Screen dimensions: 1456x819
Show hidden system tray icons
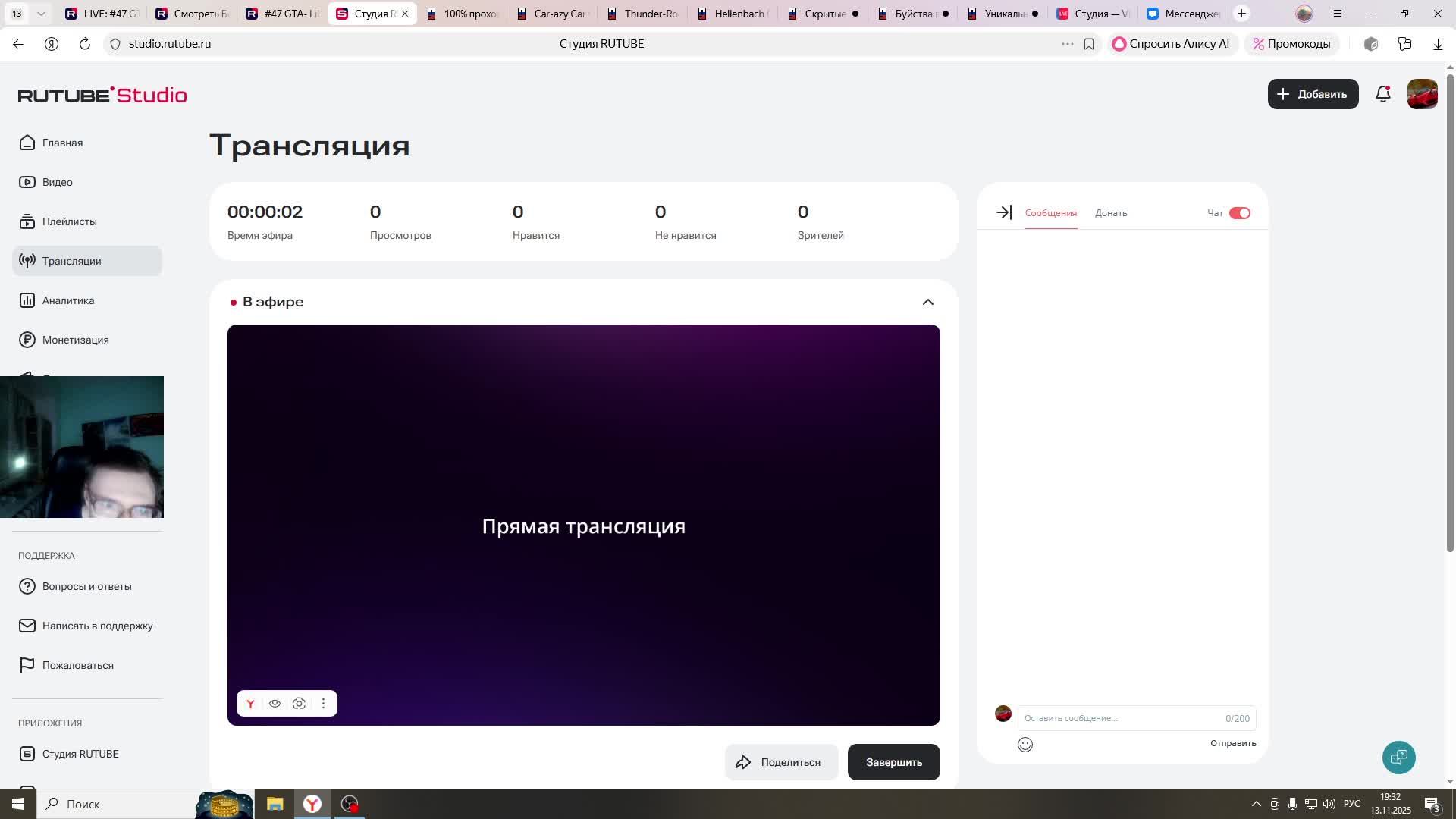coord(1256,804)
